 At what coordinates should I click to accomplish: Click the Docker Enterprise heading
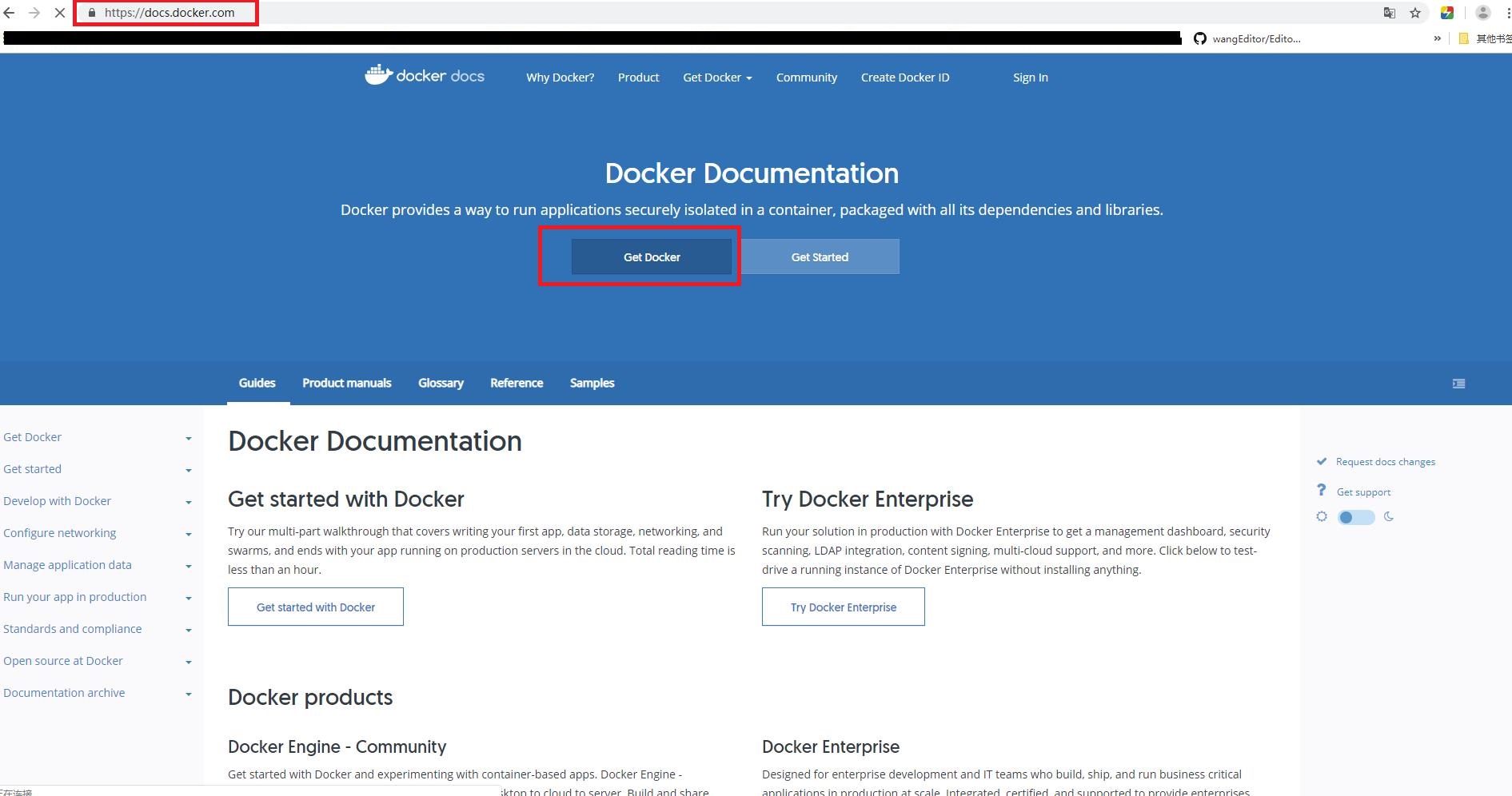coord(831,746)
